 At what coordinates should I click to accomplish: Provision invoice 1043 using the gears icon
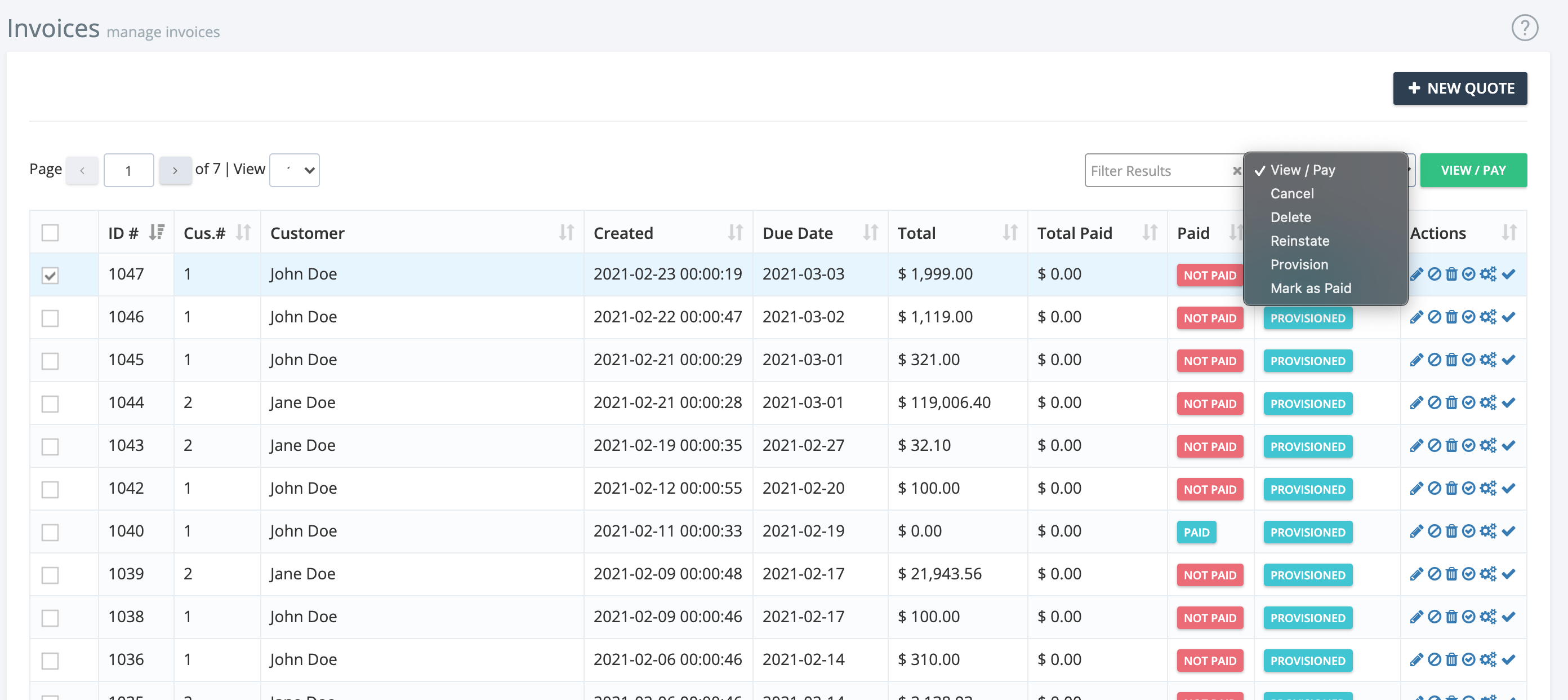click(1489, 445)
